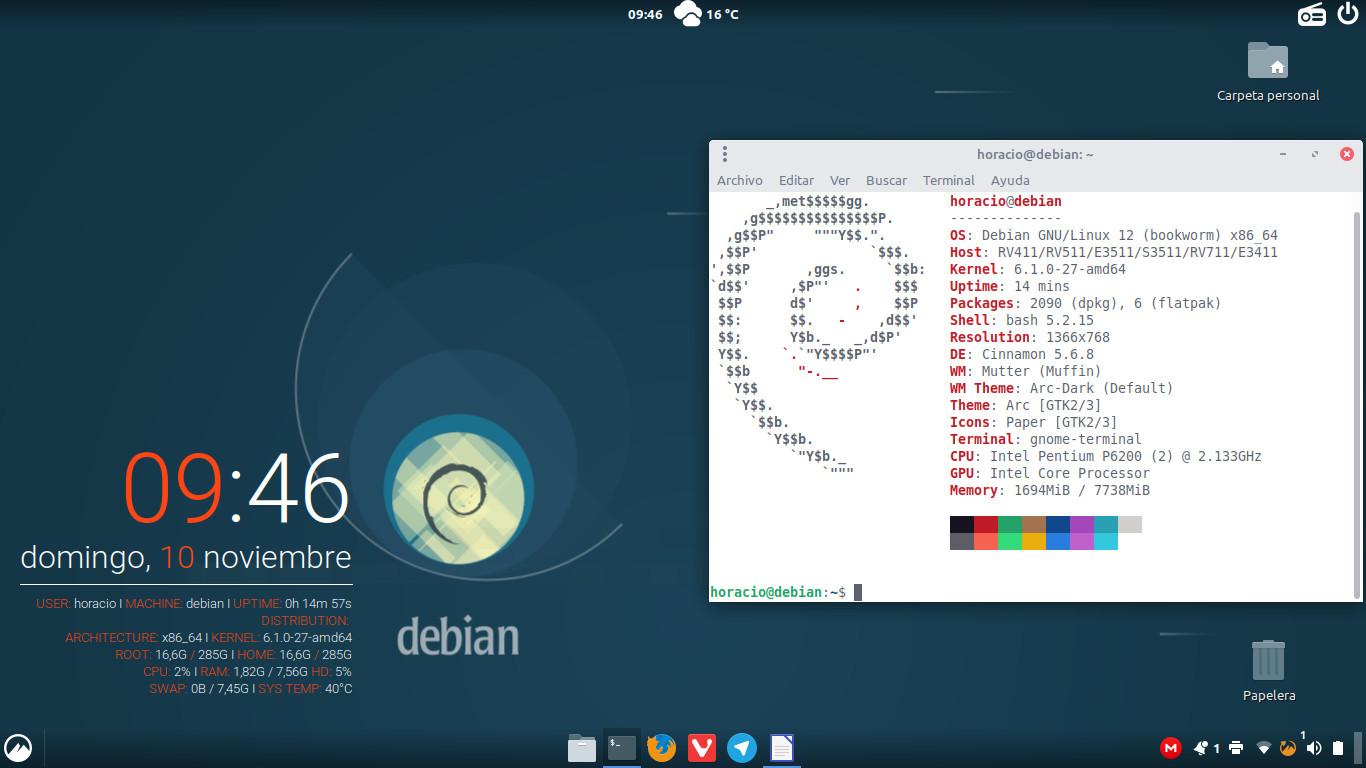The image size is (1366, 768).
Task: Open the Archivo menu
Action: [x=740, y=180]
